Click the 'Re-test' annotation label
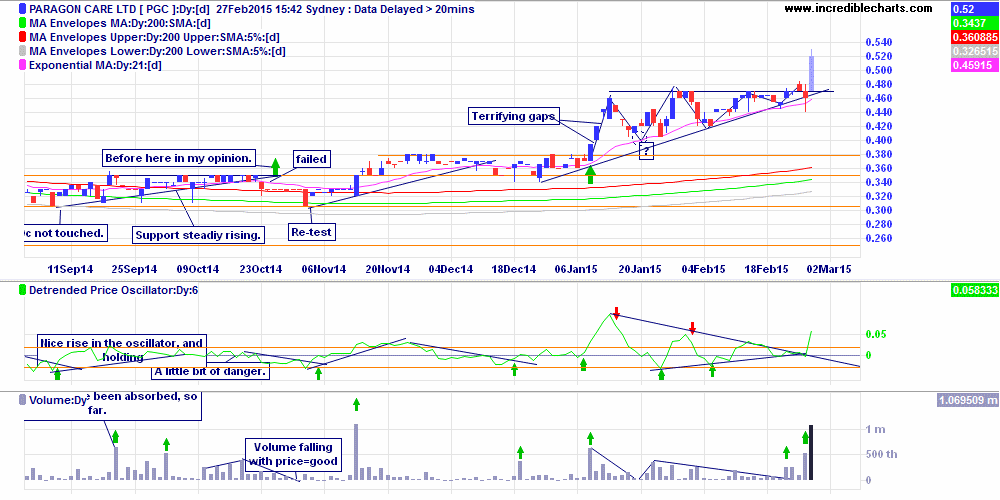The image size is (1000, 500). click(x=312, y=232)
